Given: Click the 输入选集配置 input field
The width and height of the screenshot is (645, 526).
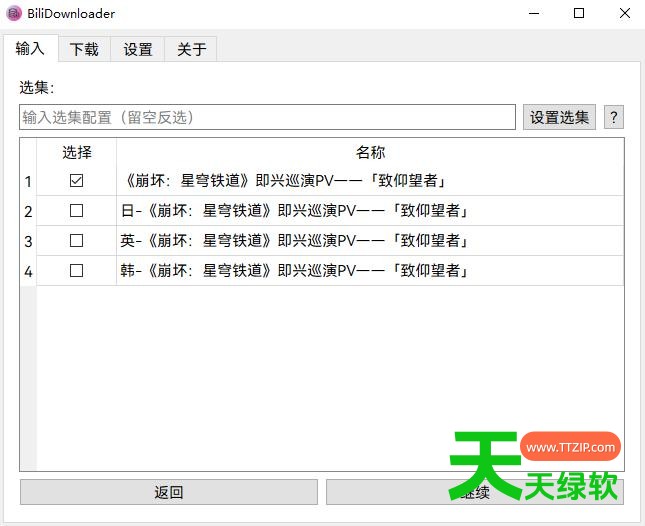Looking at the screenshot, I should [267, 117].
